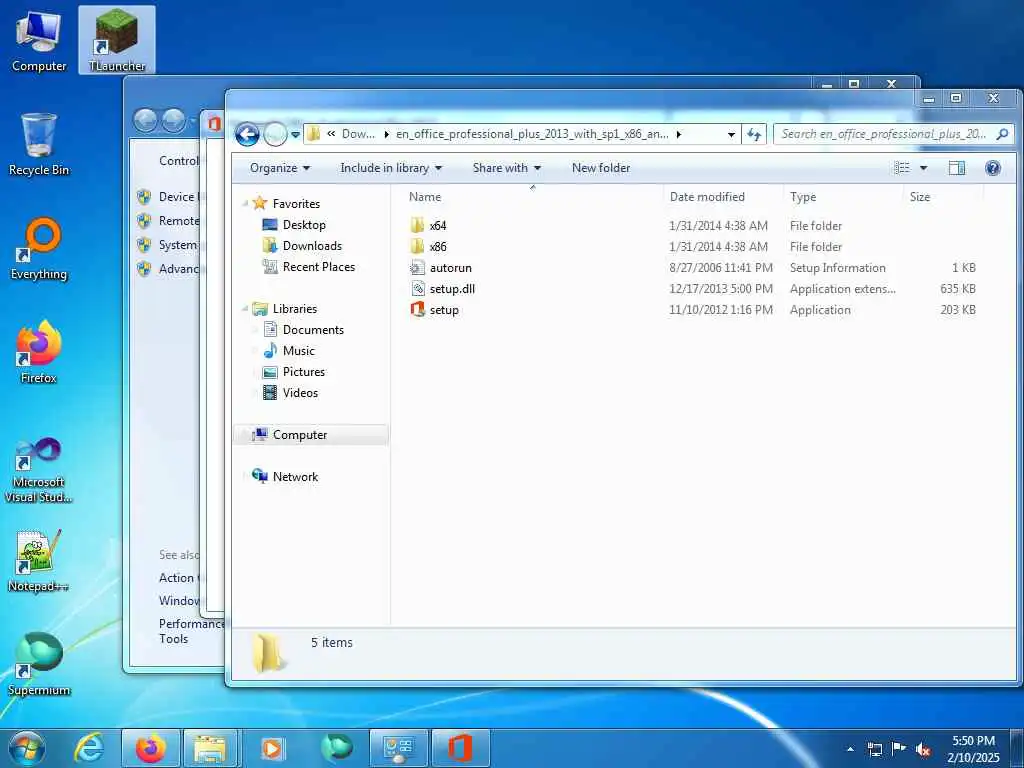1024x768 pixels.
Task: Select the Firefox desktop shortcut
Action: [x=39, y=352]
